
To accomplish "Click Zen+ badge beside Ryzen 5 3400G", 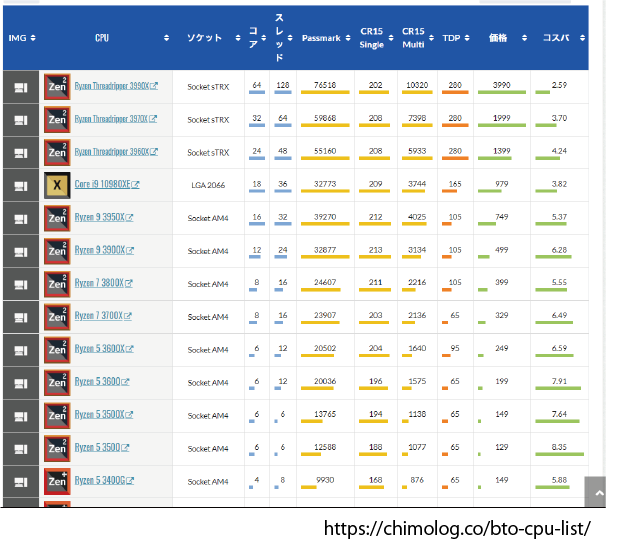I will tap(57, 481).
